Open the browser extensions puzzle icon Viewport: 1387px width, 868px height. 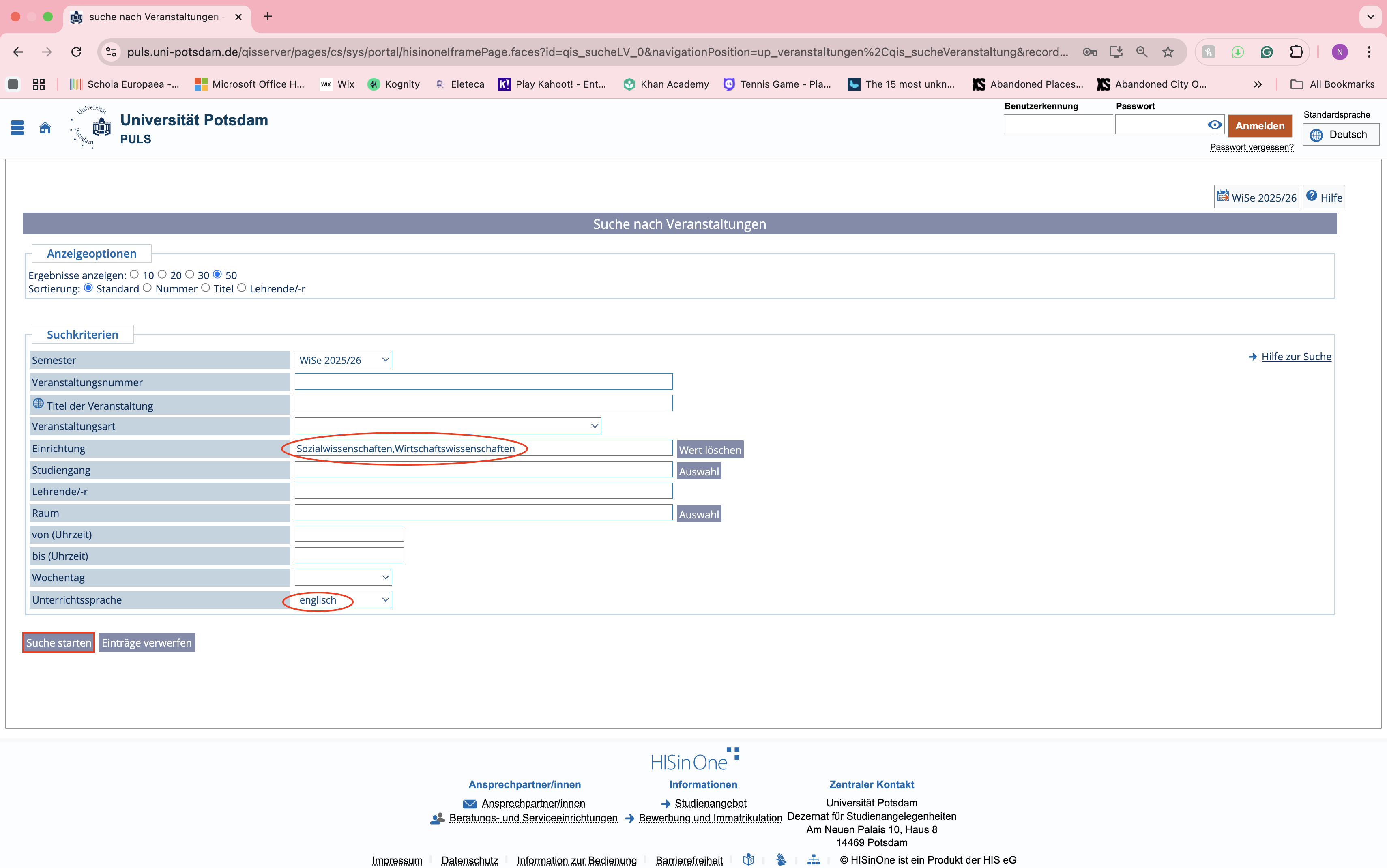(1296, 52)
